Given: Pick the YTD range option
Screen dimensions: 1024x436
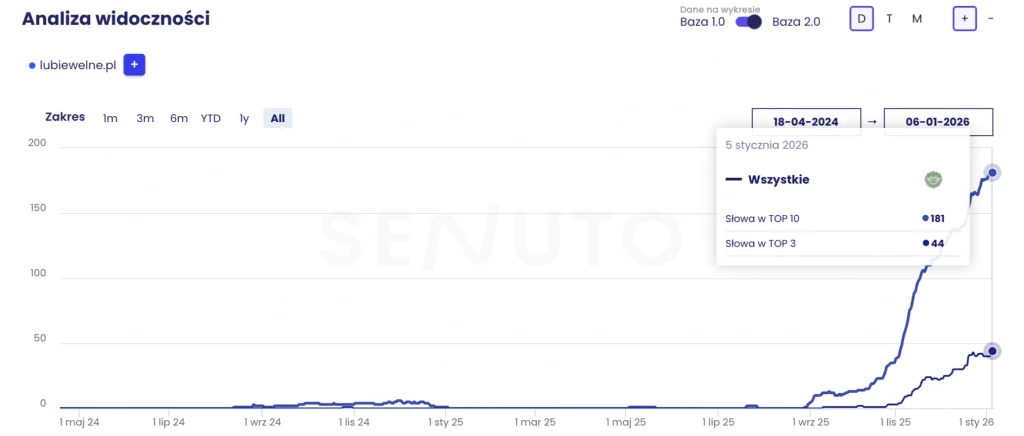Looking at the screenshot, I should [x=211, y=118].
